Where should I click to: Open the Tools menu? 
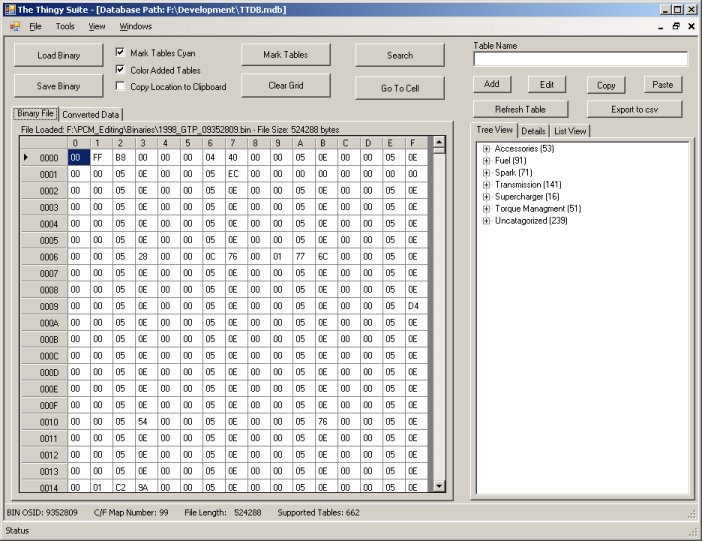(65, 26)
